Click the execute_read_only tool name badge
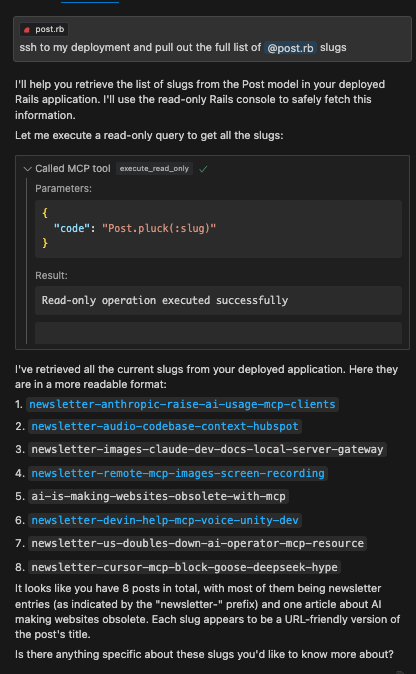Screen dimensions: 416x674 (x=154, y=168)
